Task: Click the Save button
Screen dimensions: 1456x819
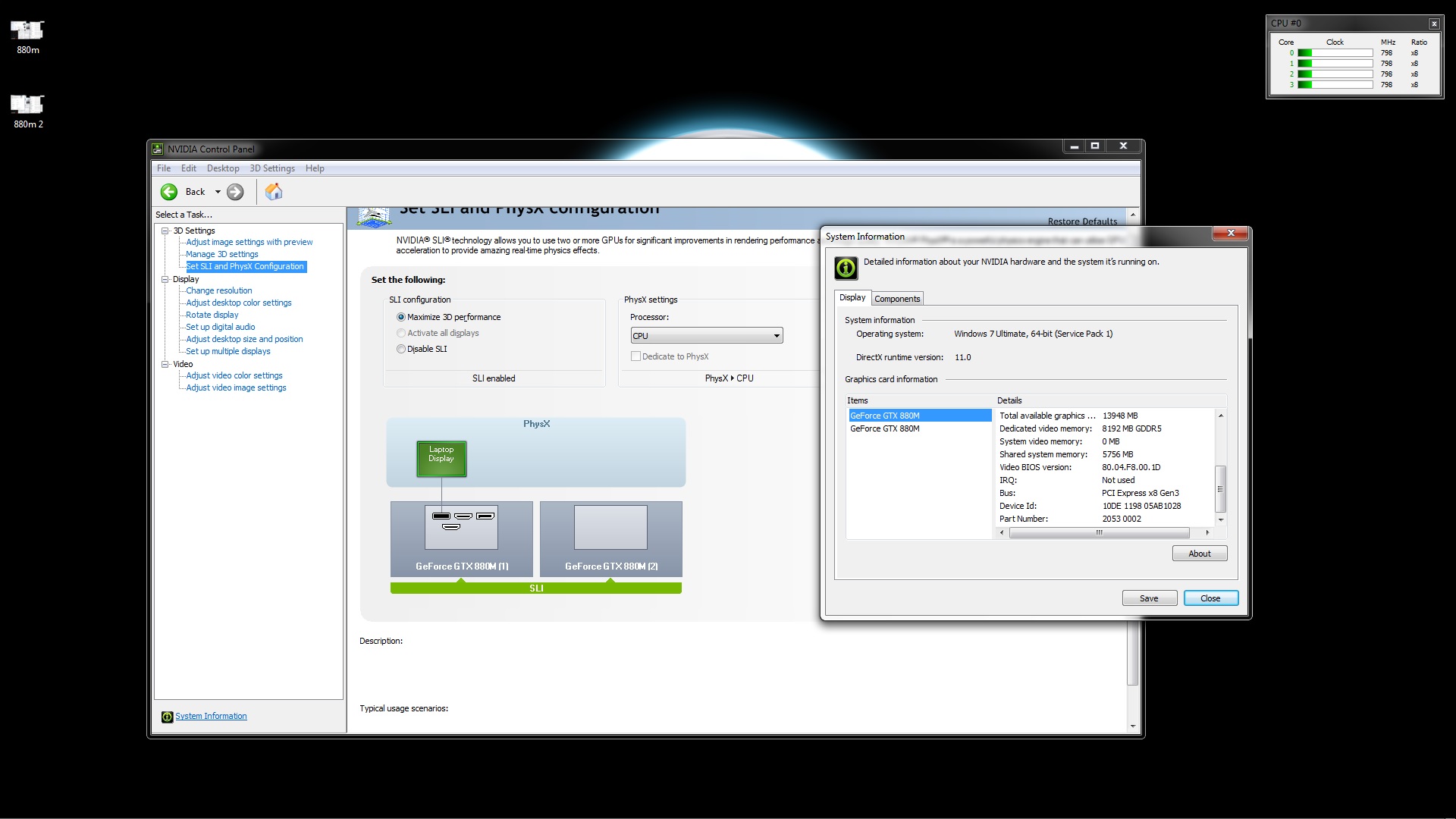Action: coord(1150,598)
